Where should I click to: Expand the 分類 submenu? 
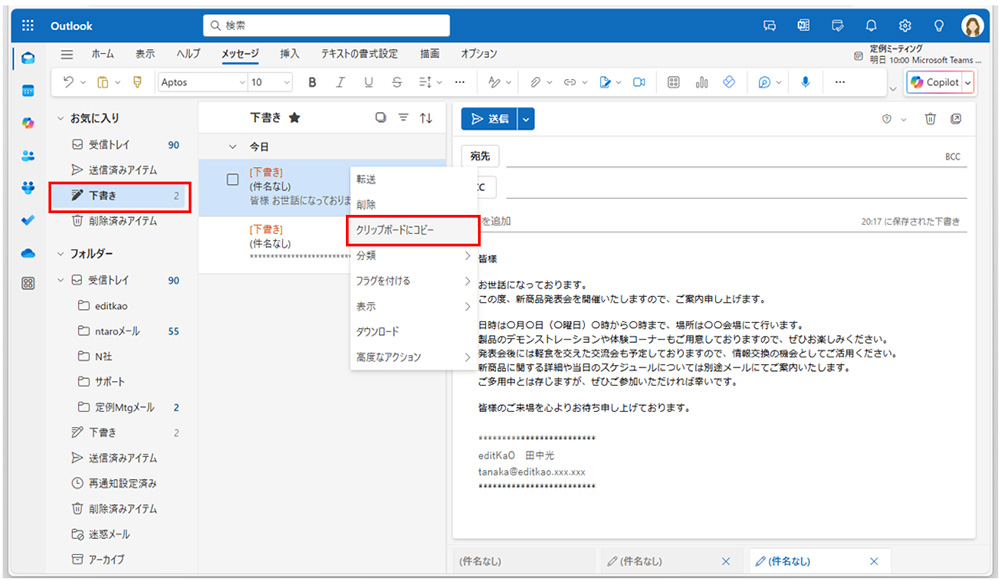click(x=414, y=255)
